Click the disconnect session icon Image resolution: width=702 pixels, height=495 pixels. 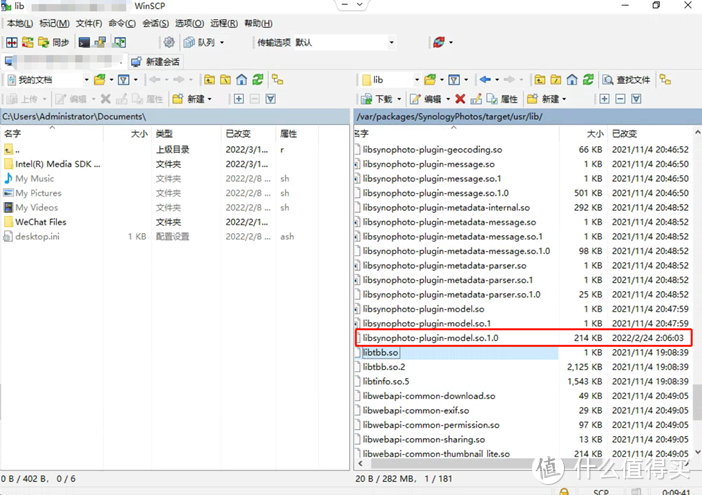tap(439, 43)
